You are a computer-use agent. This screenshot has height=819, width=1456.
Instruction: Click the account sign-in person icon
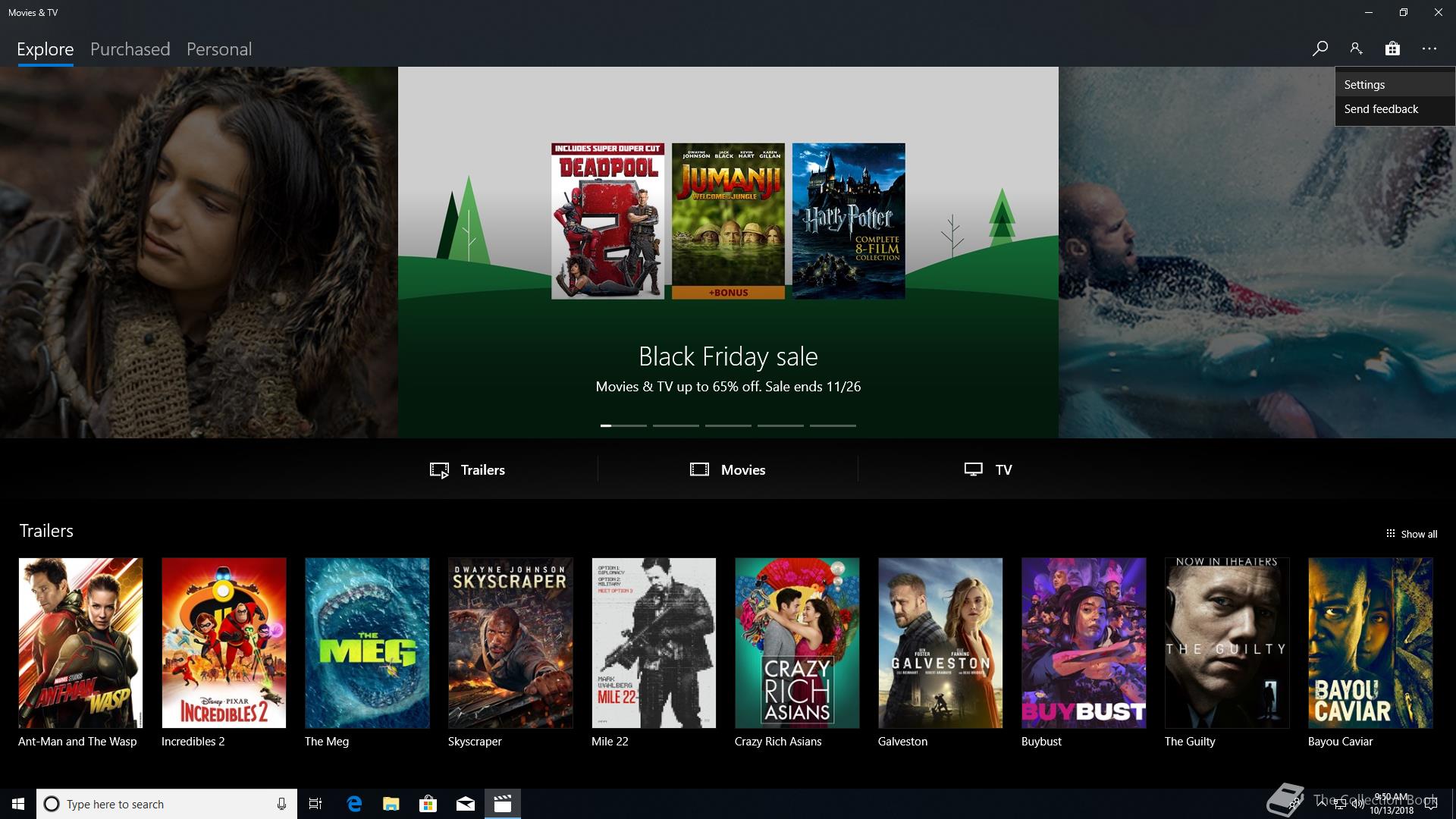click(x=1356, y=49)
